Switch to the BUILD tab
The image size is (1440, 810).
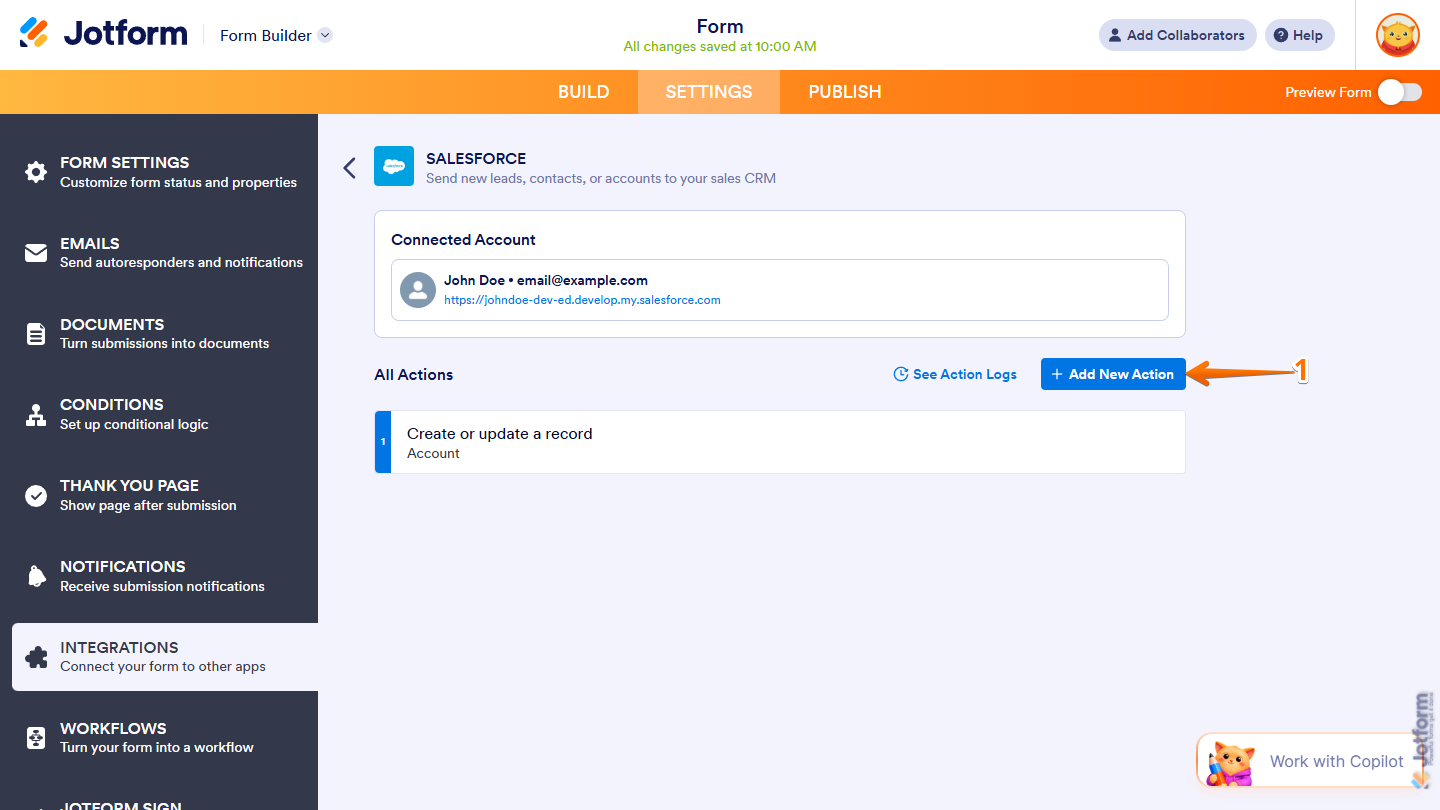point(583,91)
